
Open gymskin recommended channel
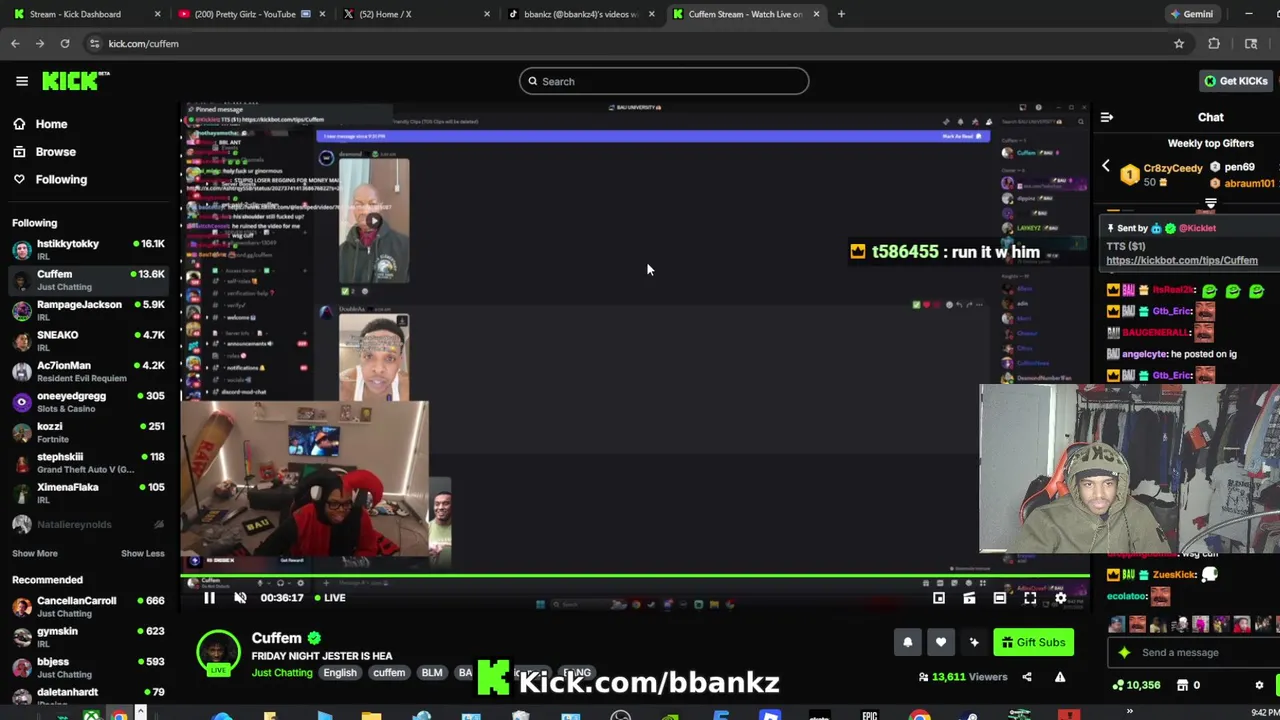[x=88, y=637]
